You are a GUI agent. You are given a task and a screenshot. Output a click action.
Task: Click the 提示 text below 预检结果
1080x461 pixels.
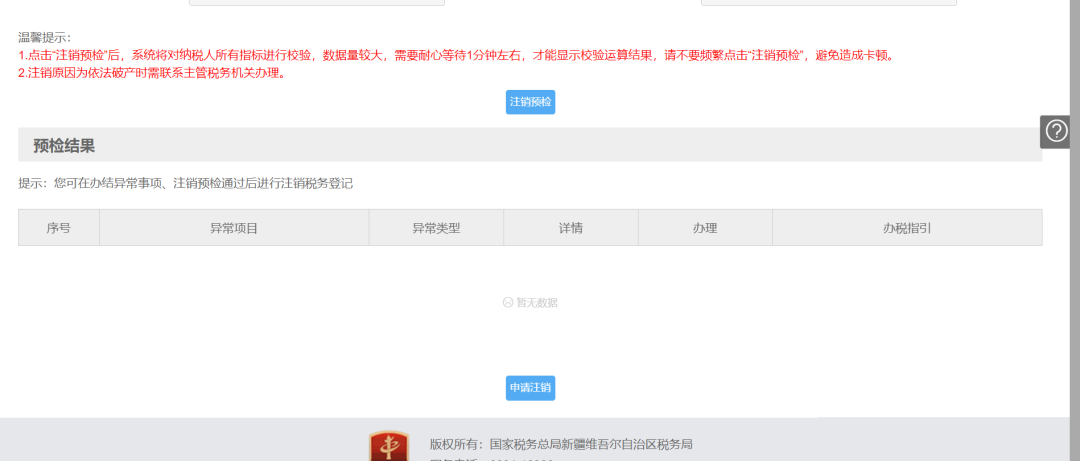point(185,184)
